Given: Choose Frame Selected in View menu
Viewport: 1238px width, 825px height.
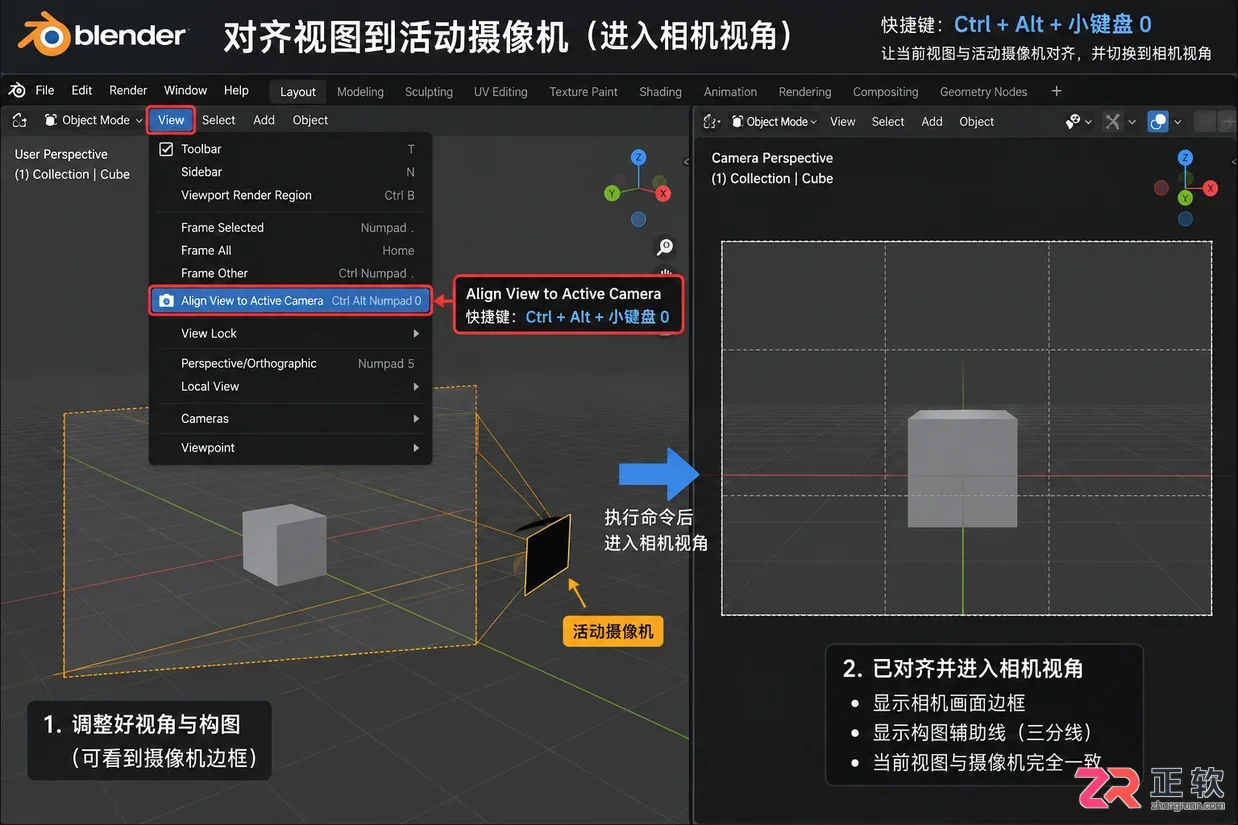Looking at the screenshot, I should (x=290, y=228).
